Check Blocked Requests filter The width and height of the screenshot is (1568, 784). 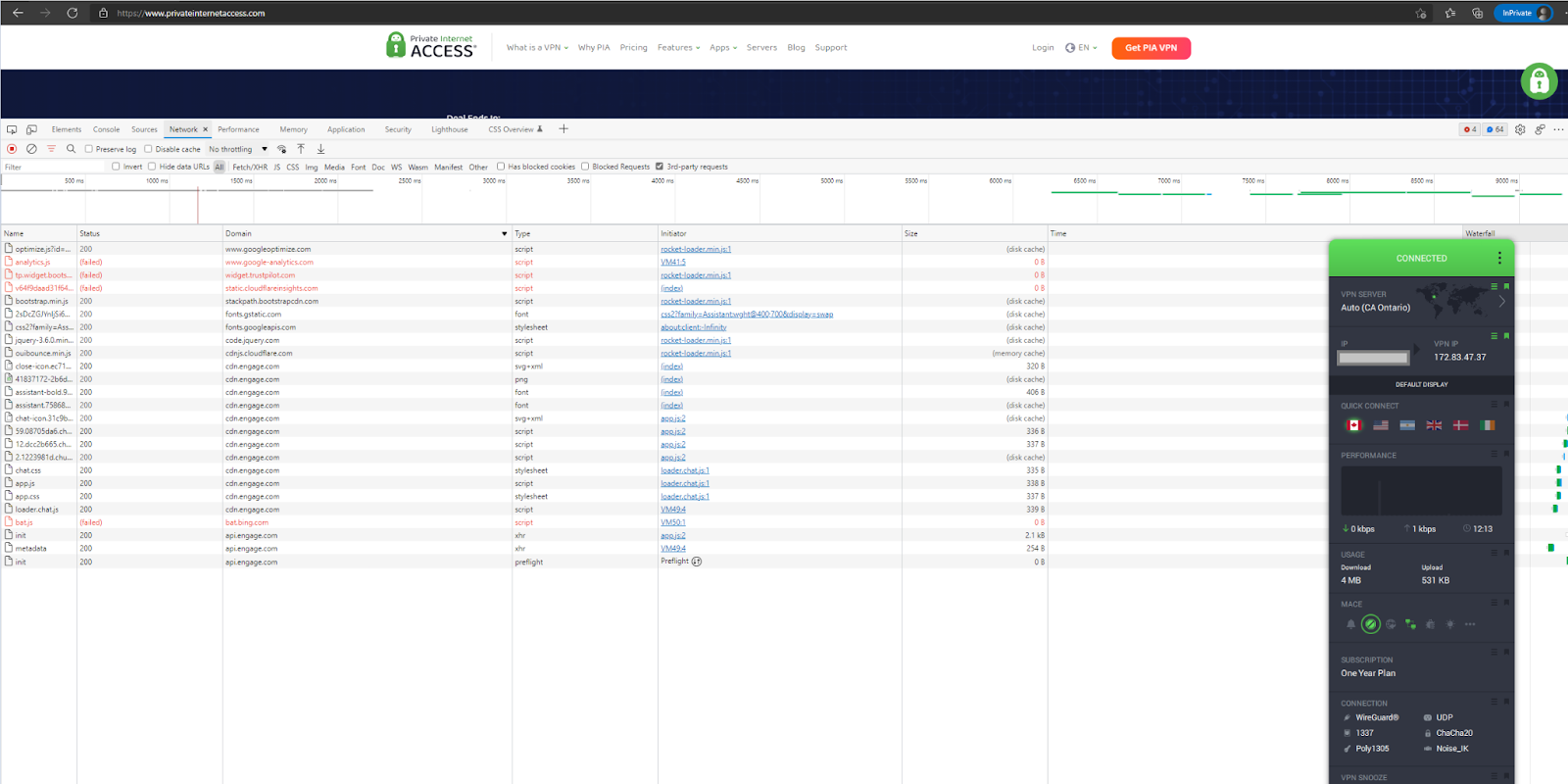click(x=585, y=167)
